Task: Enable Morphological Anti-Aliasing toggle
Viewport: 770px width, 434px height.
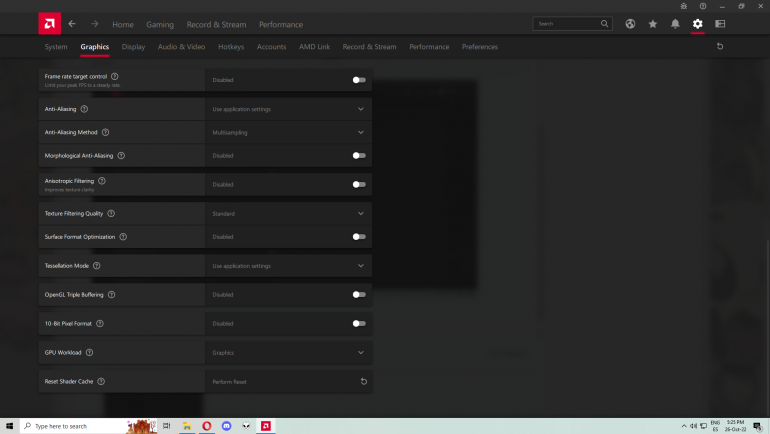Action: coord(359,156)
